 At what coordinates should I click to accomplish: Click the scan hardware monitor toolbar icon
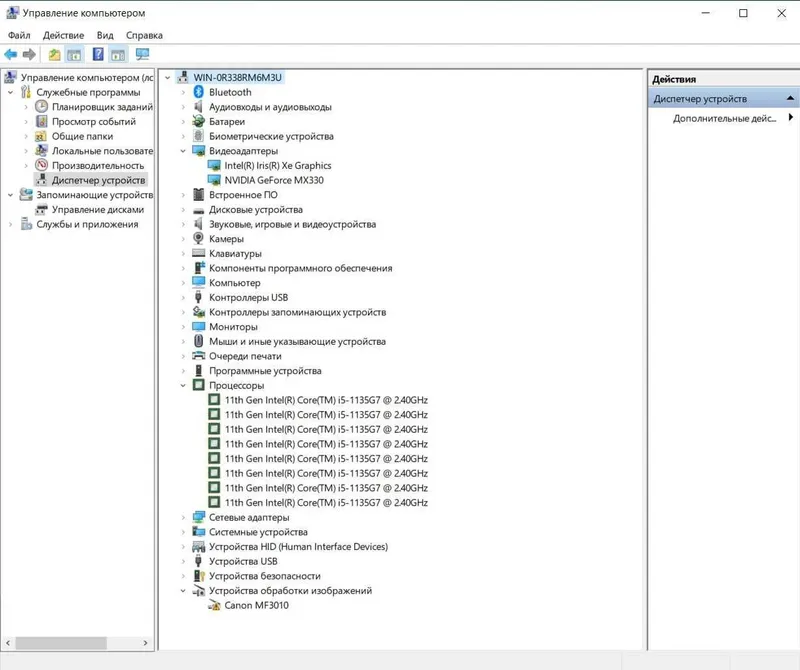click(142, 54)
